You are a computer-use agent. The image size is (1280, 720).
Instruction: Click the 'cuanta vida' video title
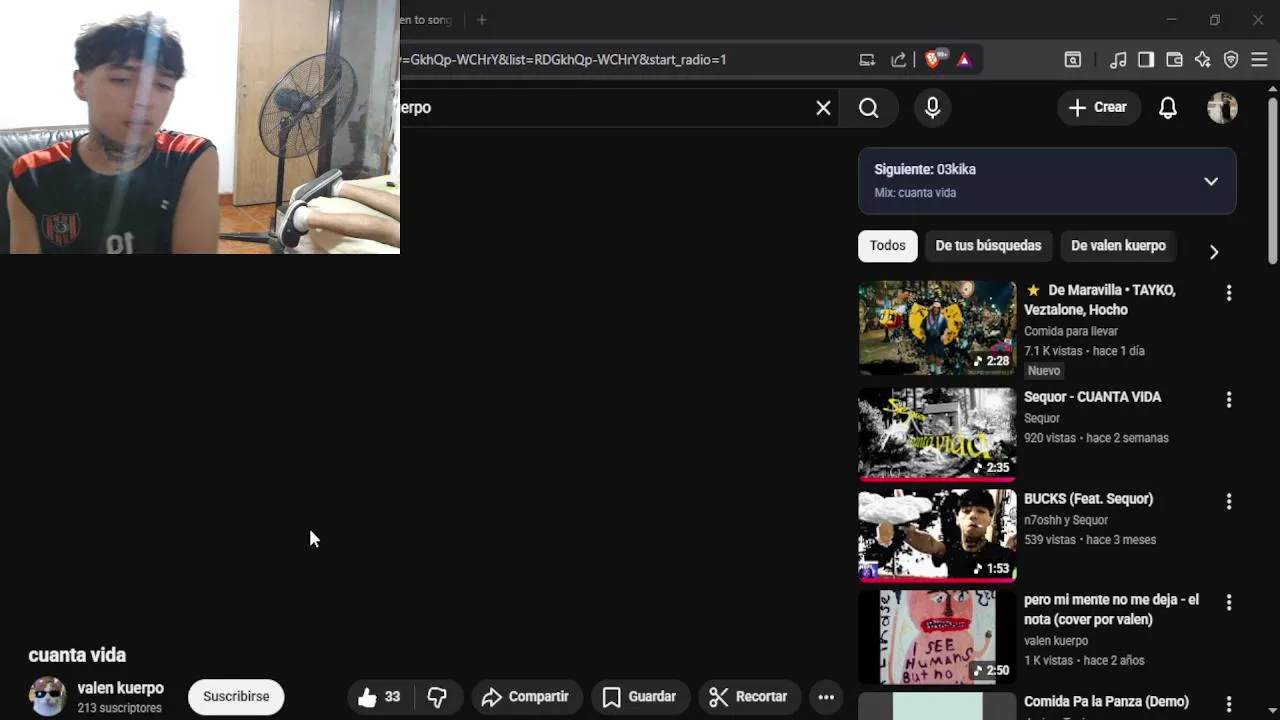[x=77, y=655]
